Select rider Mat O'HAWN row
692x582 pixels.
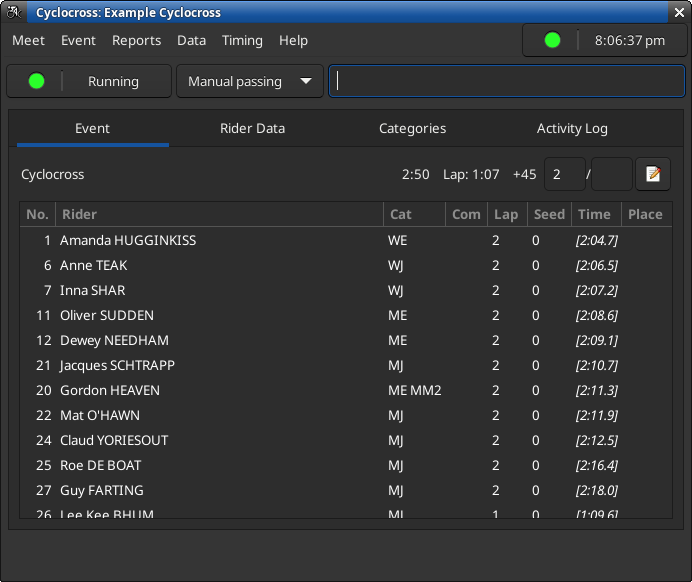click(346, 416)
